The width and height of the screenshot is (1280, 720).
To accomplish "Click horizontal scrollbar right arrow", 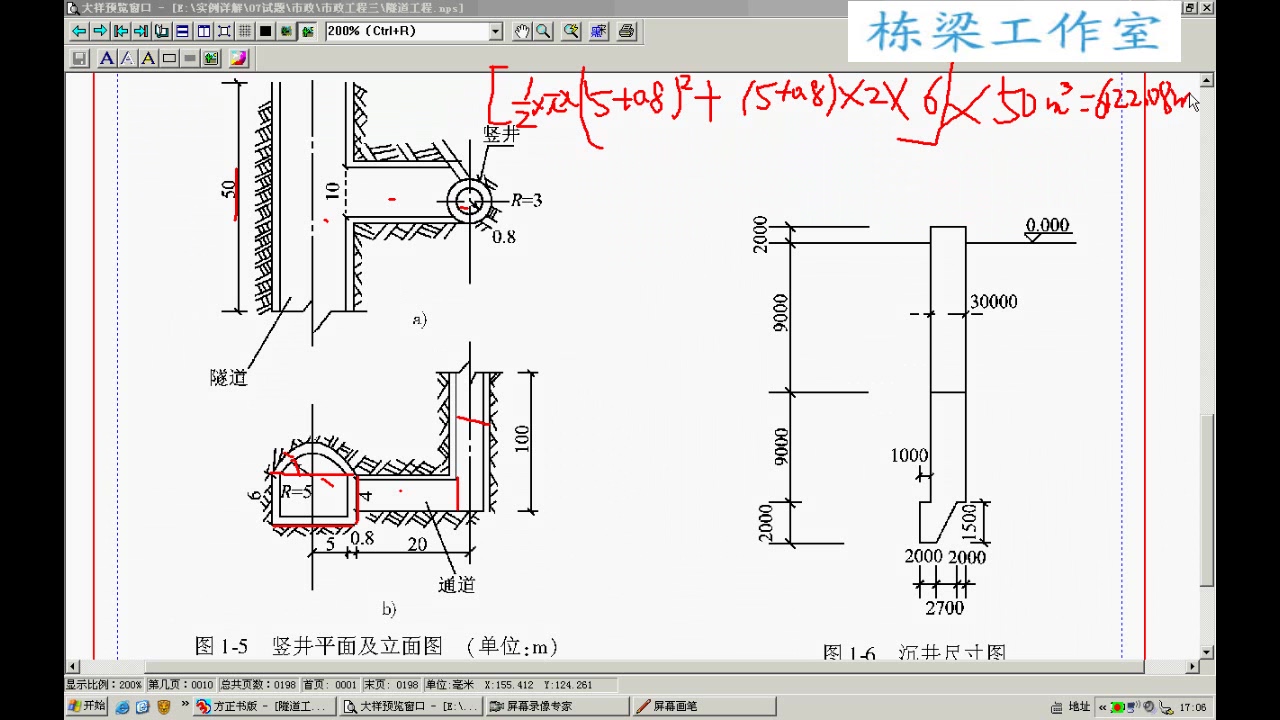I will pyautogui.click(x=1192, y=667).
